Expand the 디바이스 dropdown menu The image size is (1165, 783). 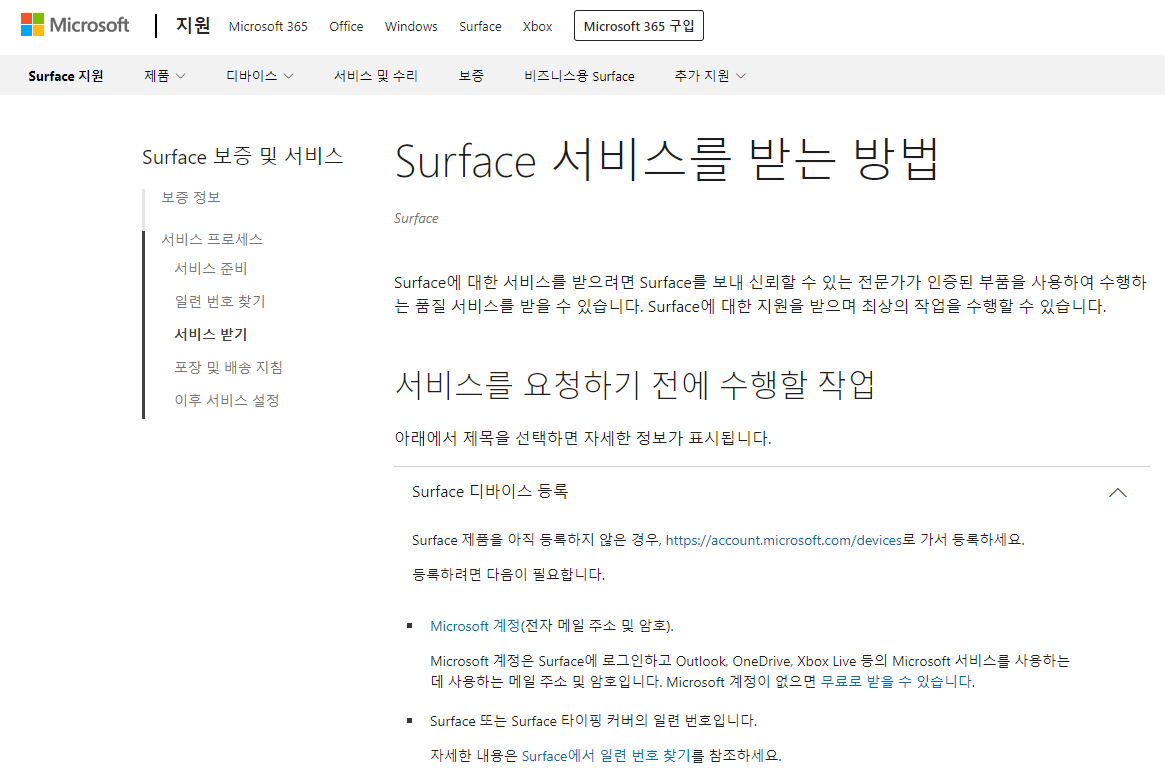point(260,76)
